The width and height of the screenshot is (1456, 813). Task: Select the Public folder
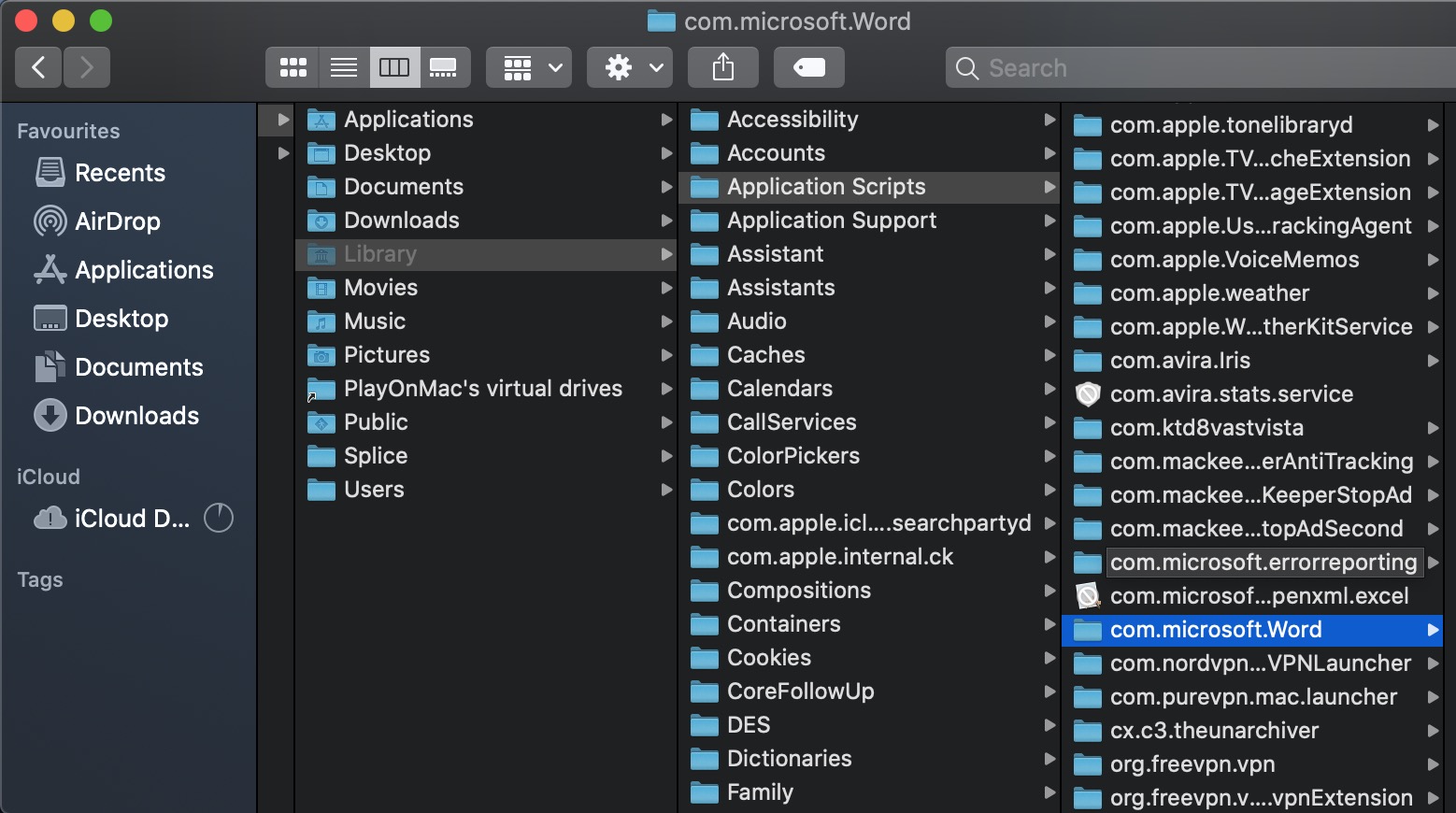pos(485,422)
